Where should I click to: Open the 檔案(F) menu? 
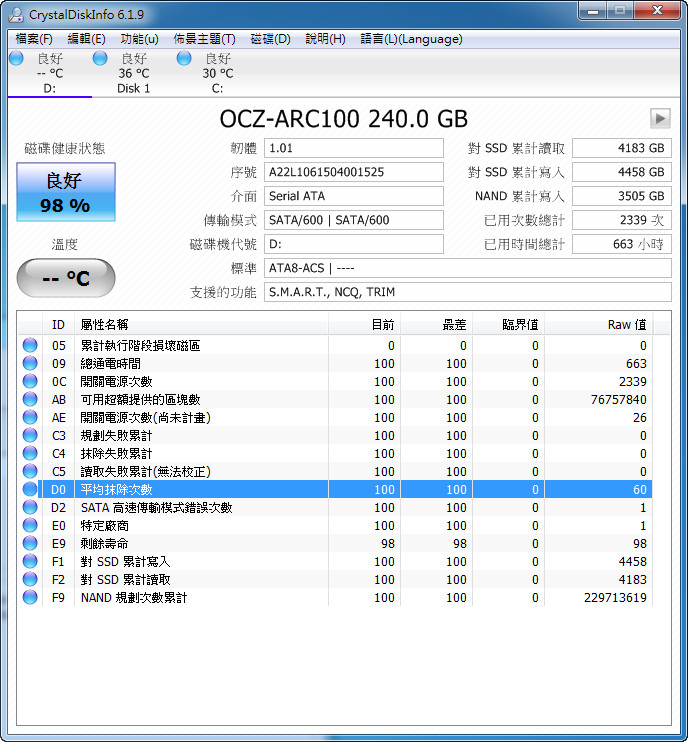[x=34, y=39]
